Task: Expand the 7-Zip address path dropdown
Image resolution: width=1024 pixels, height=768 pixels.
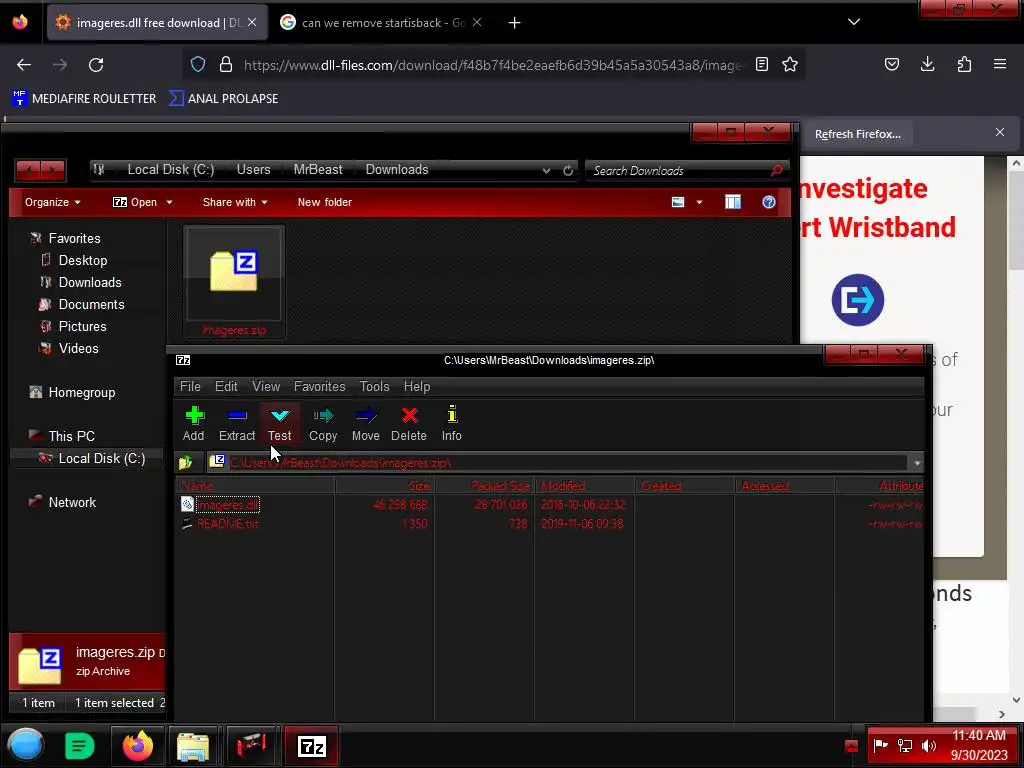Action: (x=917, y=463)
